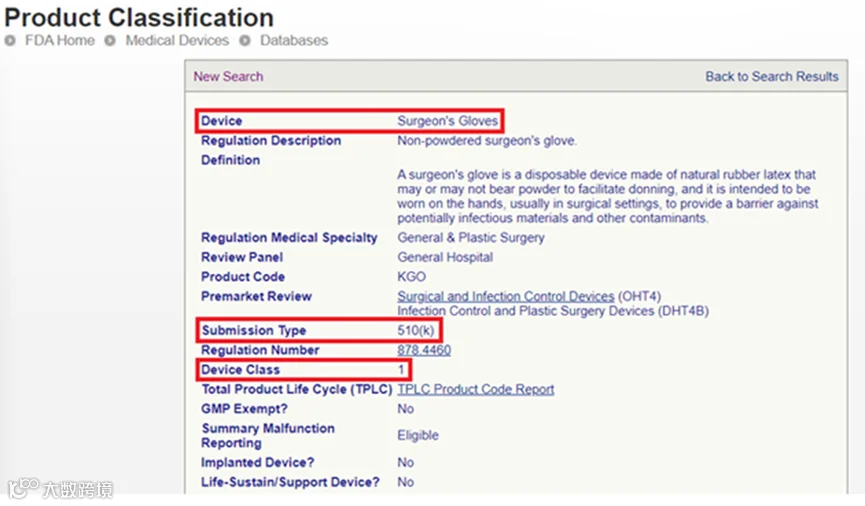Click the Premarket Review label
This screenshot has width=865, height=506.
pos(256,296)
